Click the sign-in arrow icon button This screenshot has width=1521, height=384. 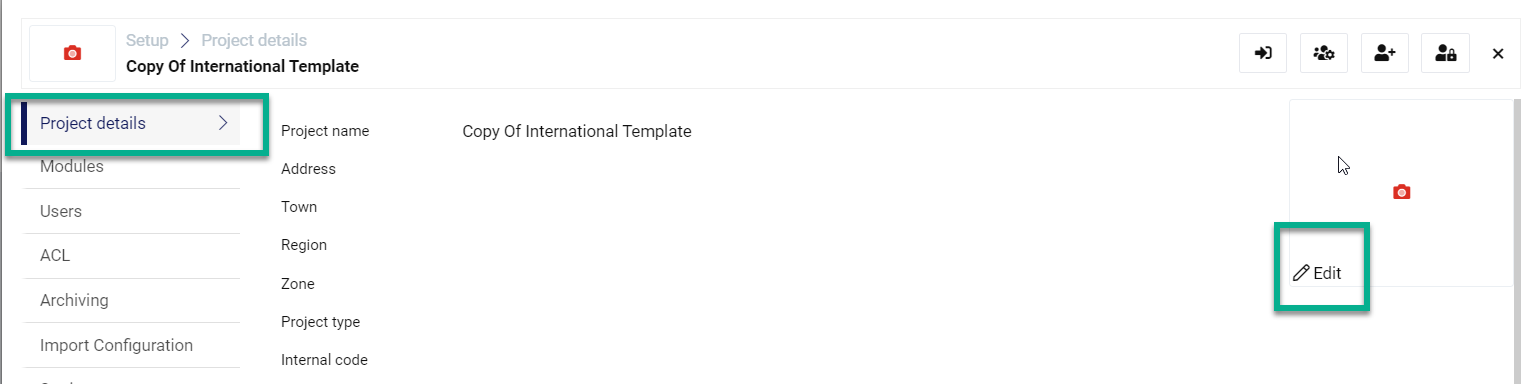point(1263,54)
